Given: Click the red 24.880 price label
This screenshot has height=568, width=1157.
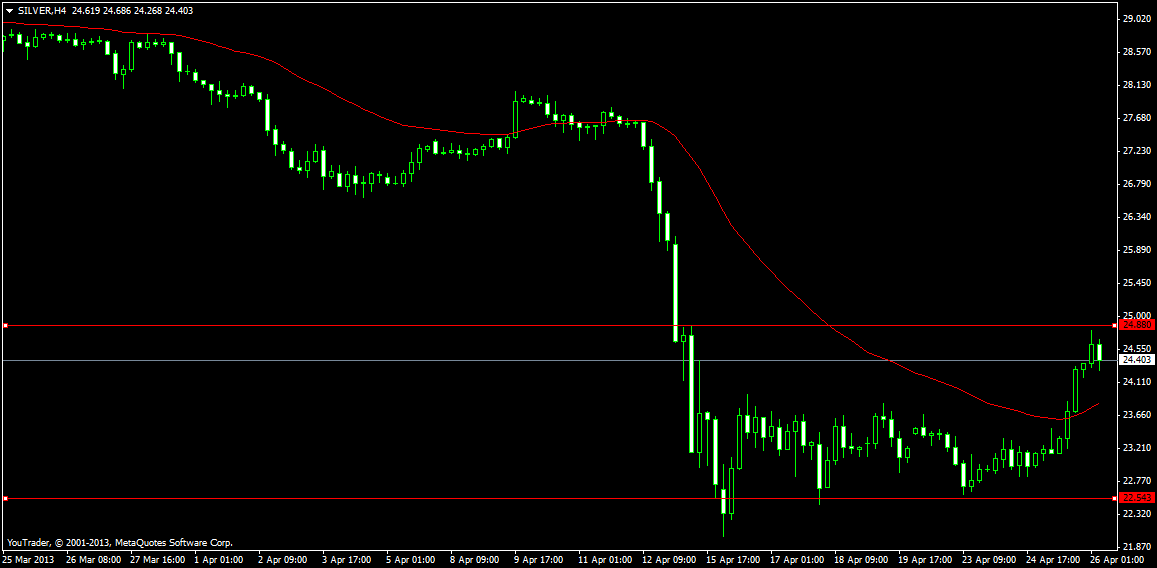Looking at the screenshot, I should (1138, 325).
